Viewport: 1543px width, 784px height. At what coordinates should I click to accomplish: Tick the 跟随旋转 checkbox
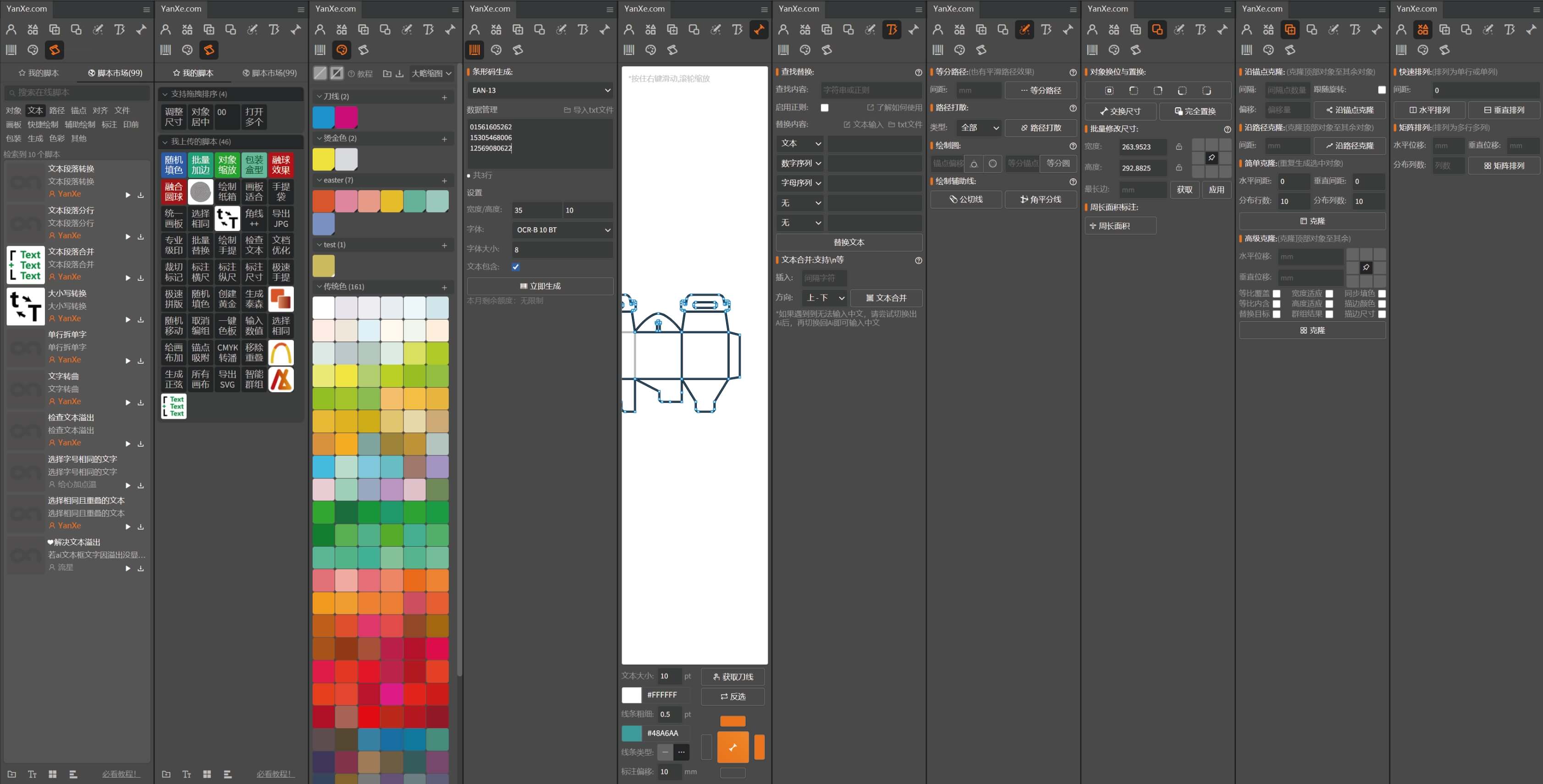coord(1381,90)
